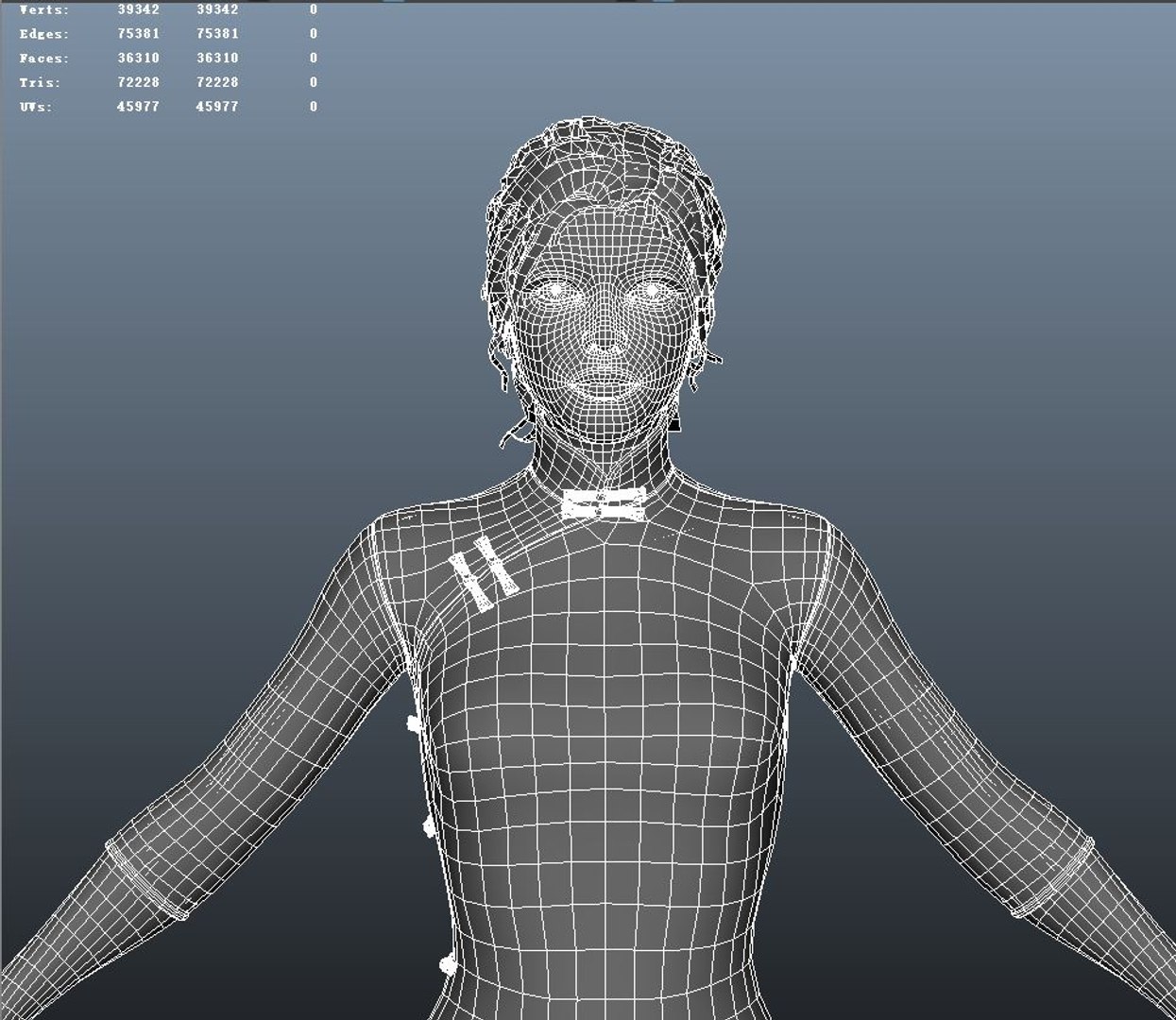Click the 0 value in the Faces row

(x=314, y=59)
